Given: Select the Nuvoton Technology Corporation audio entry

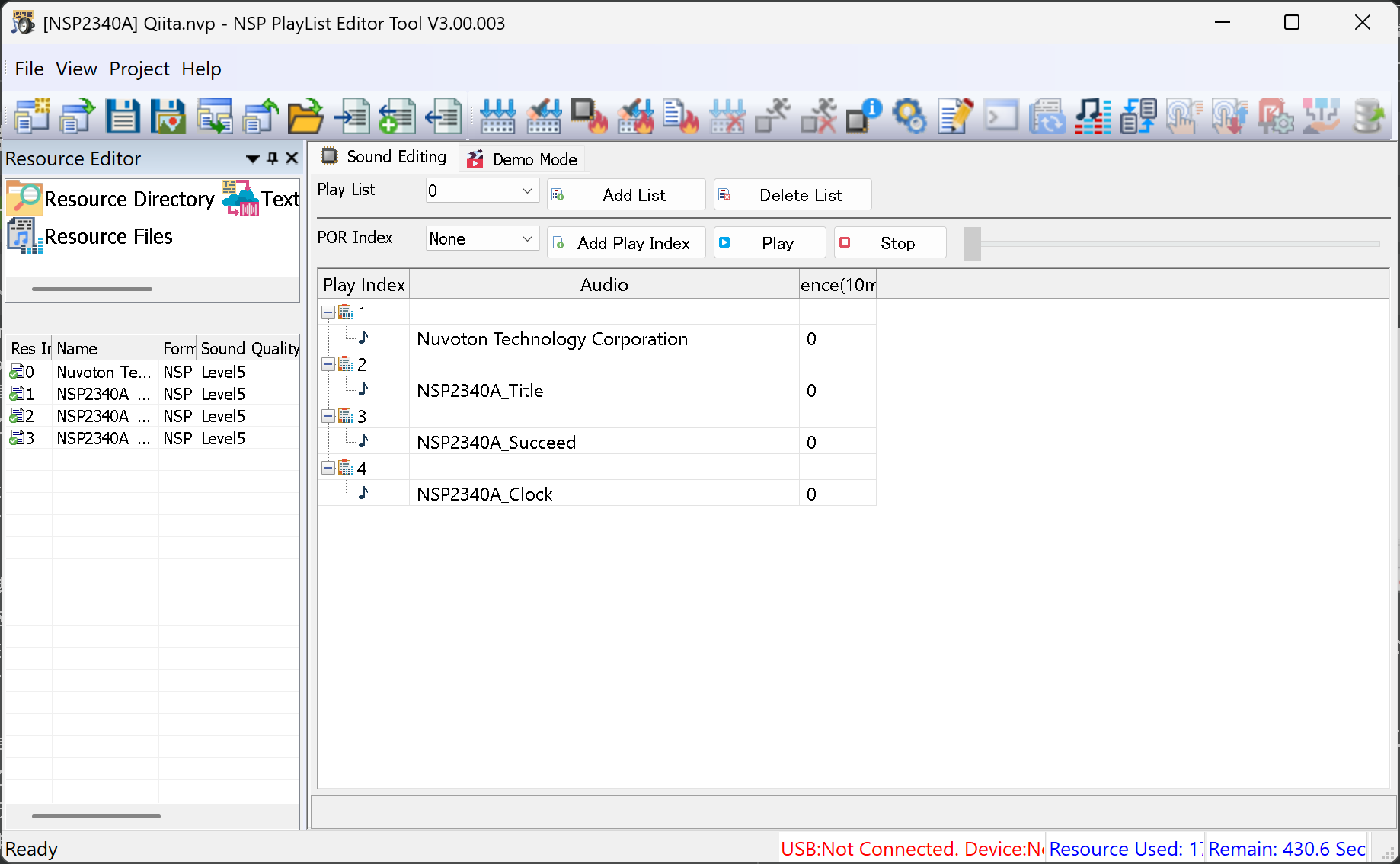Looking at the screenshot, I should point(552,339).
